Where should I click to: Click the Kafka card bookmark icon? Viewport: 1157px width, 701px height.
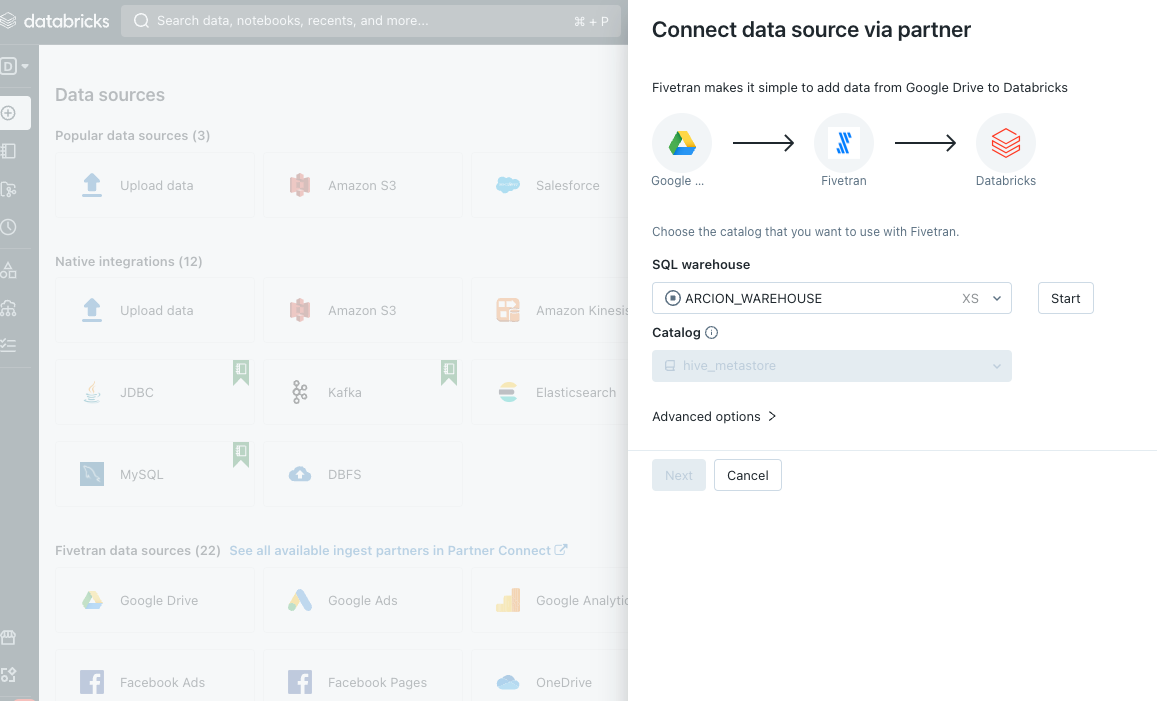click(449, 373)
